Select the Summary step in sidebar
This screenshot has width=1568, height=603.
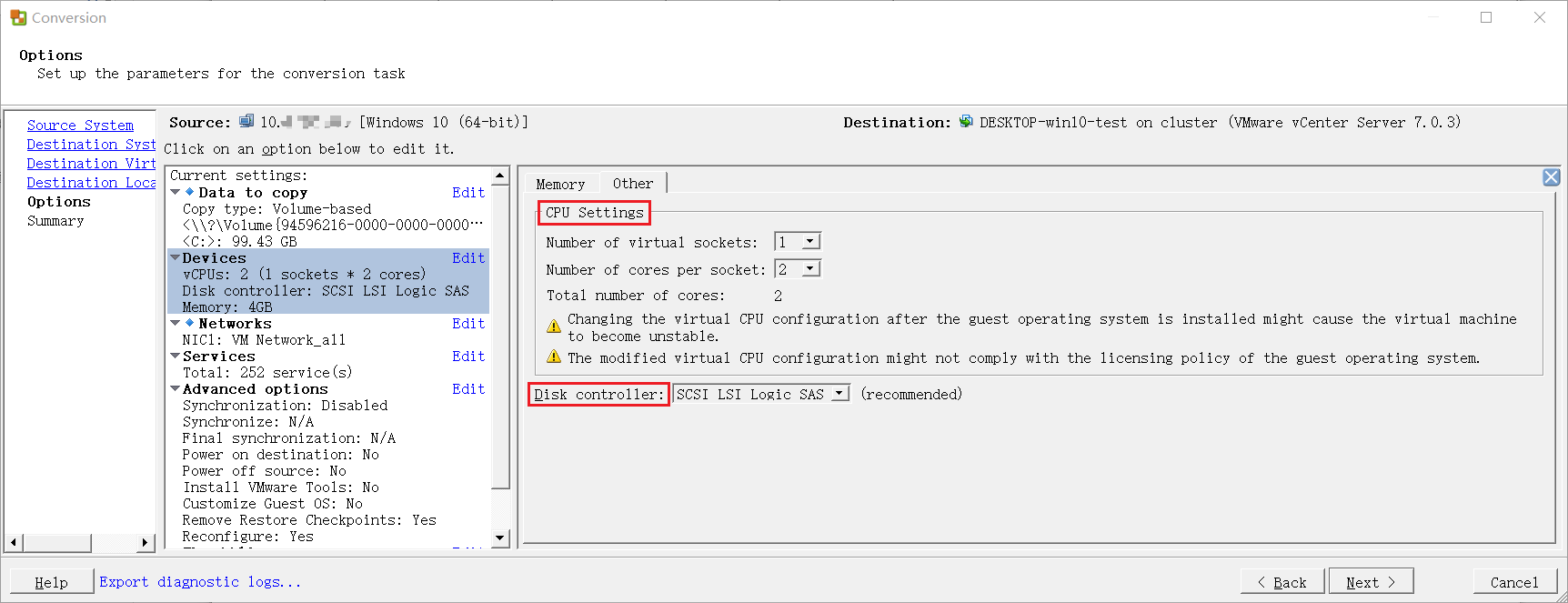55,221
